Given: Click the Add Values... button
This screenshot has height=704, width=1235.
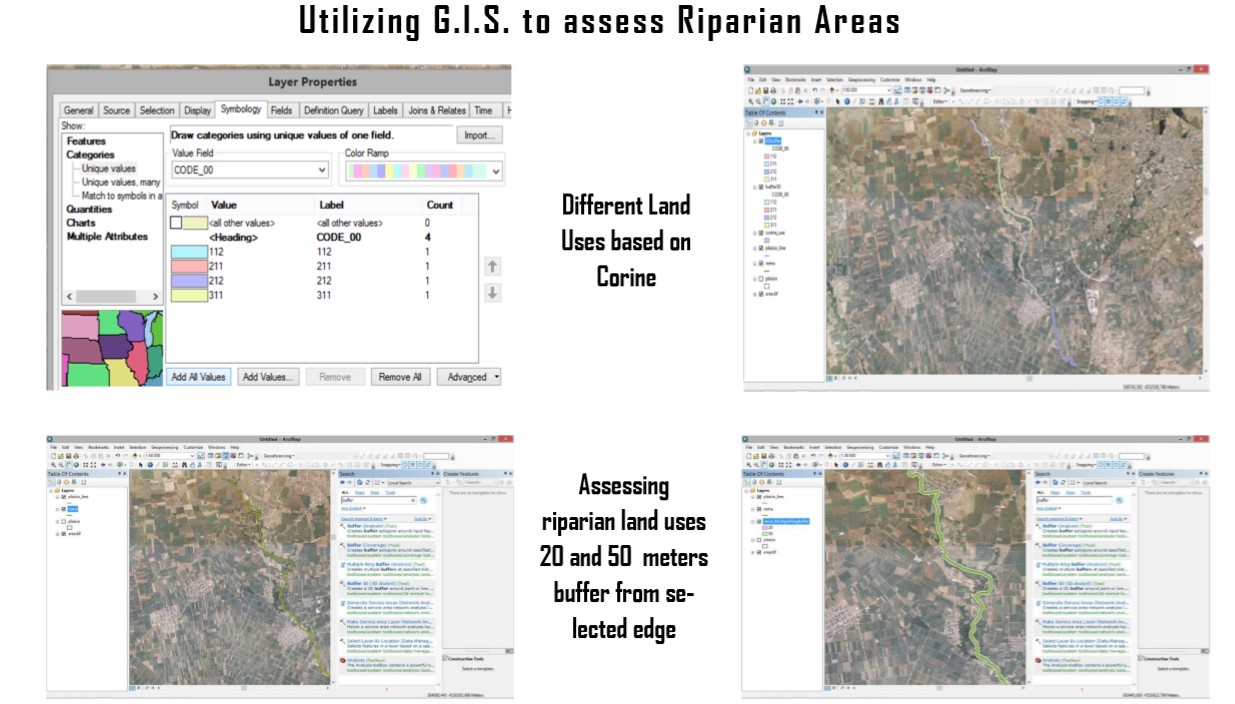Looking at the screenshot, I should [268, 377].
